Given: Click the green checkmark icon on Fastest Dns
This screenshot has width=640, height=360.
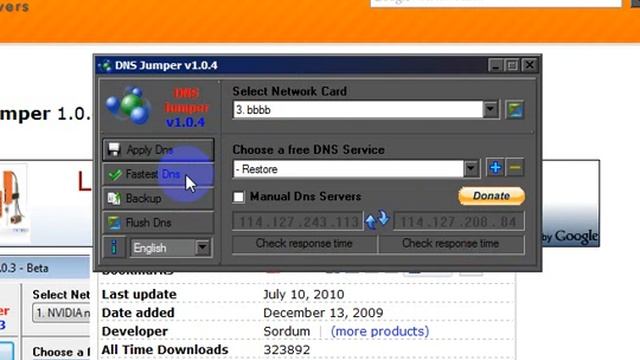Looking at the screenshot, I should pyautogui.click(x=115, y=175).
